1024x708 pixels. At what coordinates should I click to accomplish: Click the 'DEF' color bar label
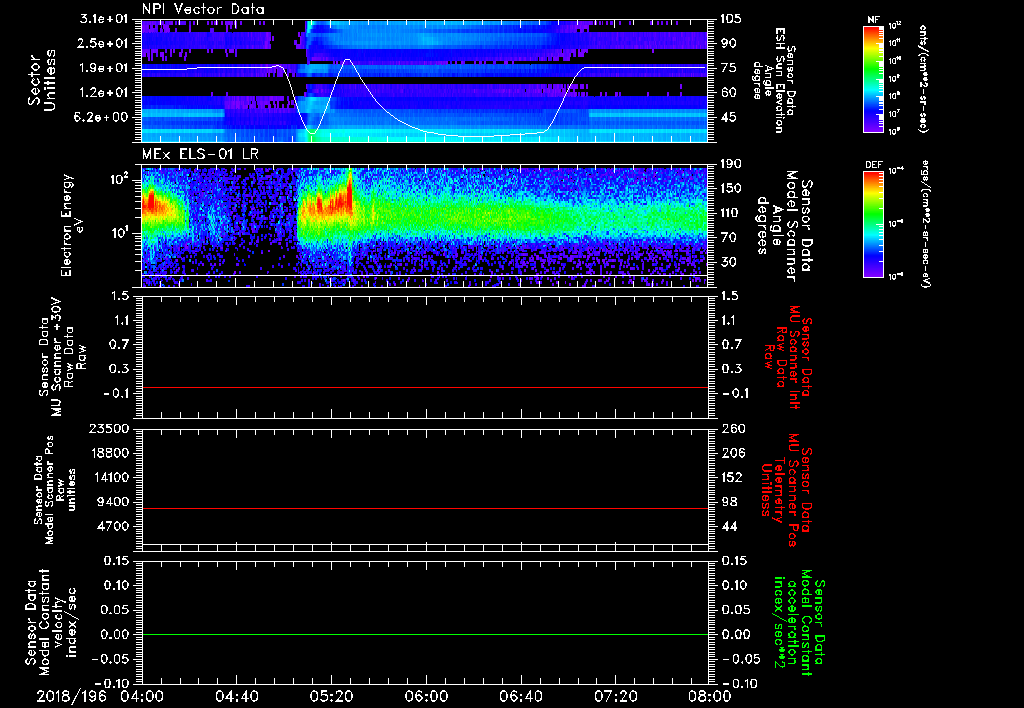click(x=873, y=165)
